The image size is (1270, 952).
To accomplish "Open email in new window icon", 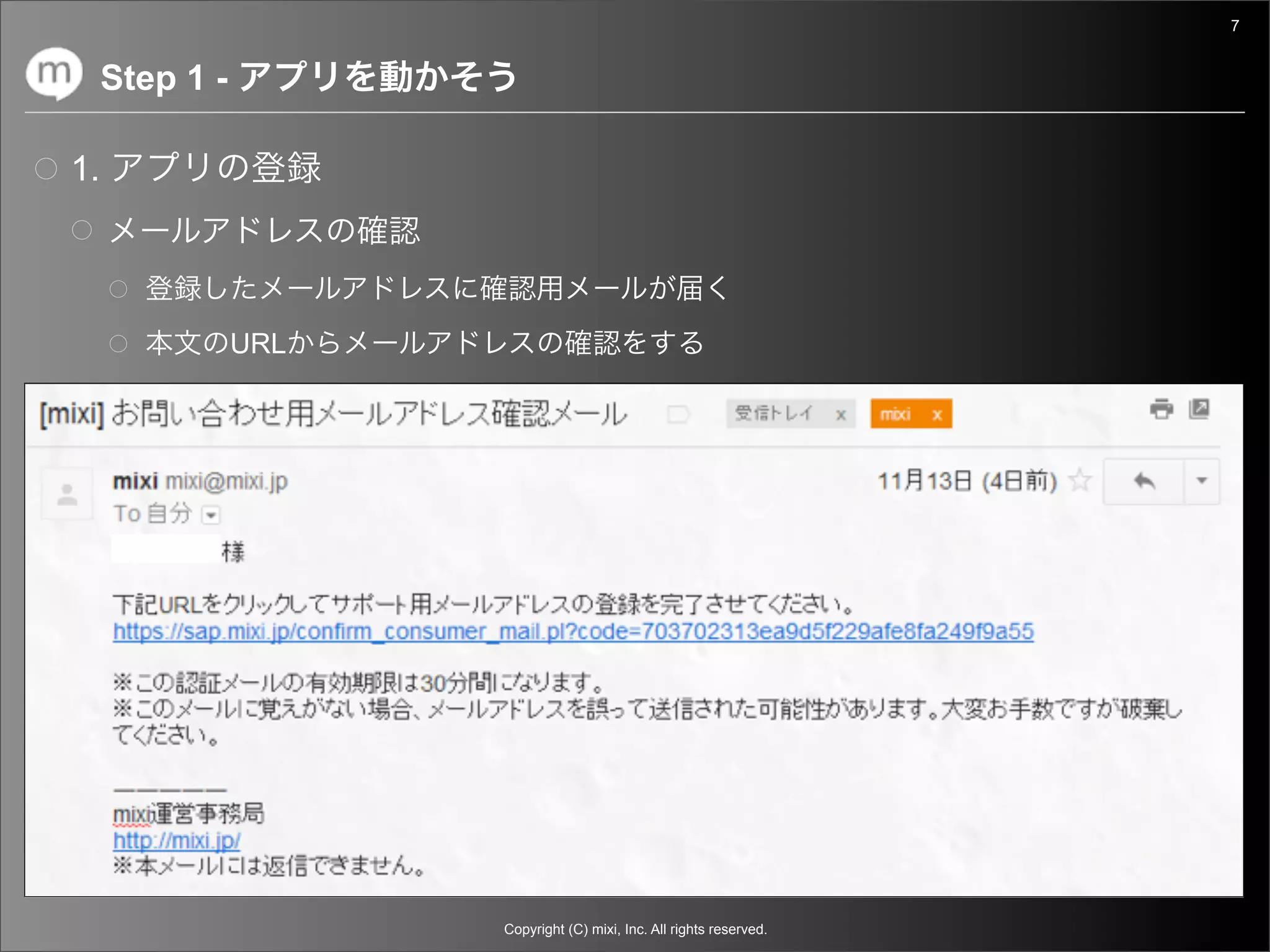I will [x=1199, y=409].
